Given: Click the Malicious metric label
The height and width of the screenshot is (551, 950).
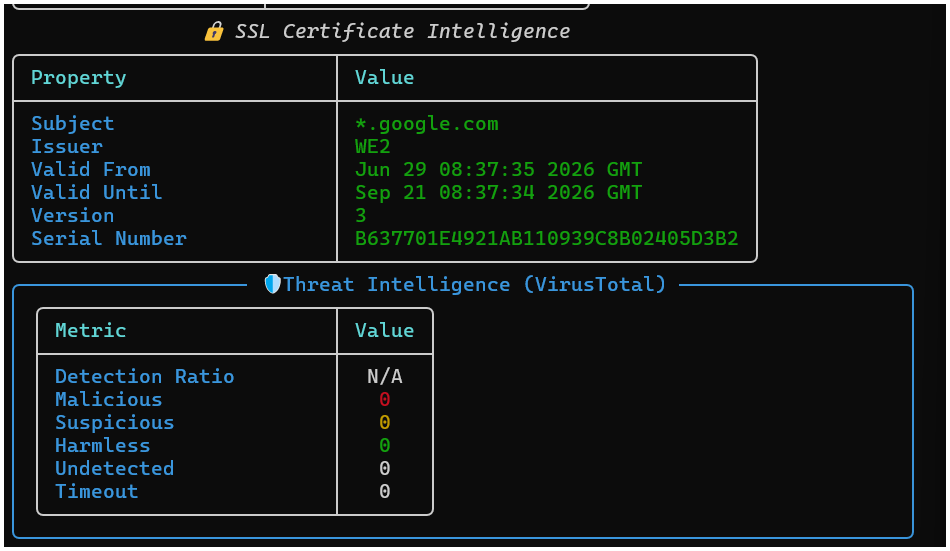Looking at the screenshot, I should pos(108,399).
